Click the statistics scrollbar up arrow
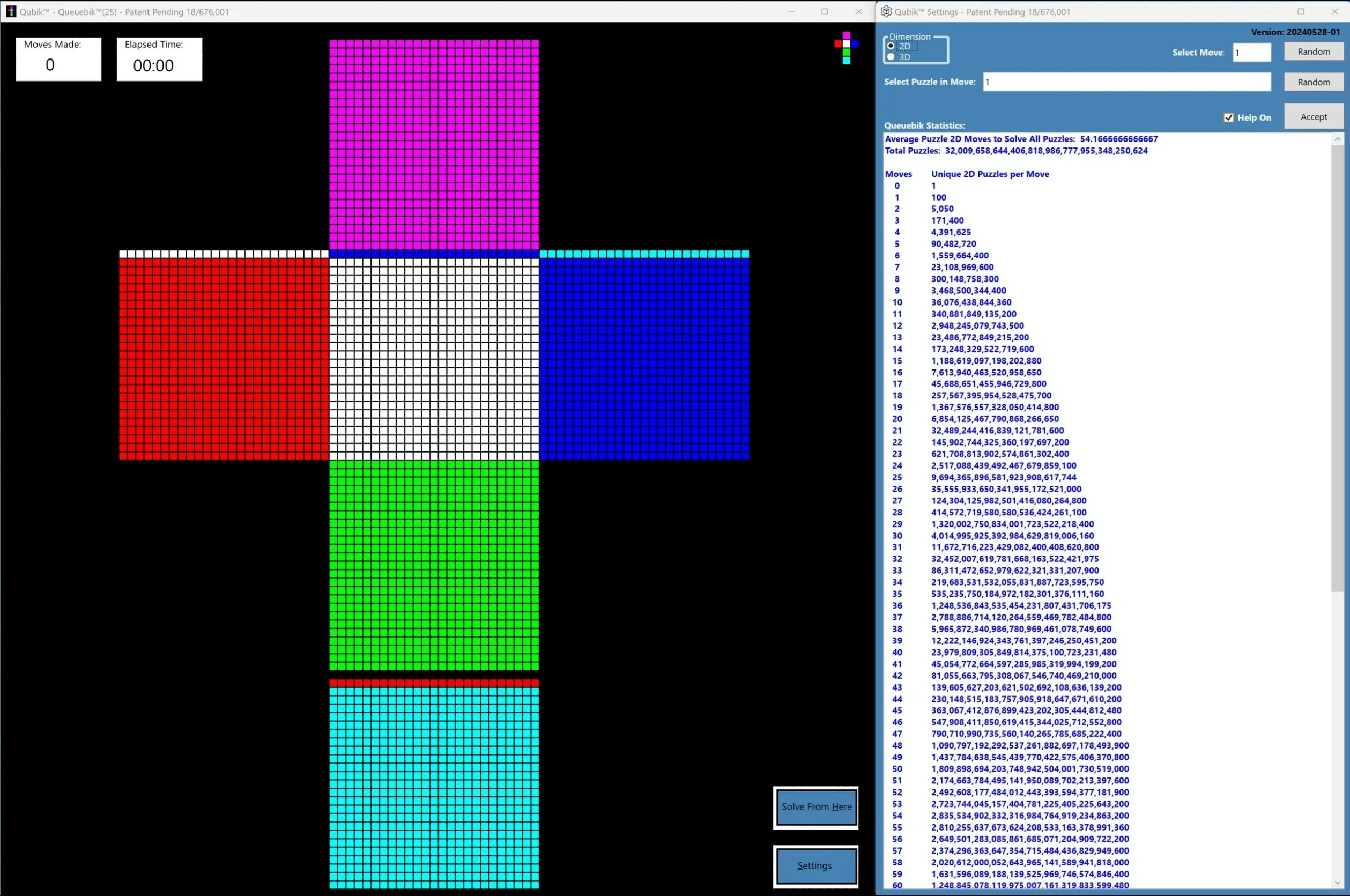1350x896 pixels. point(1337,139)
